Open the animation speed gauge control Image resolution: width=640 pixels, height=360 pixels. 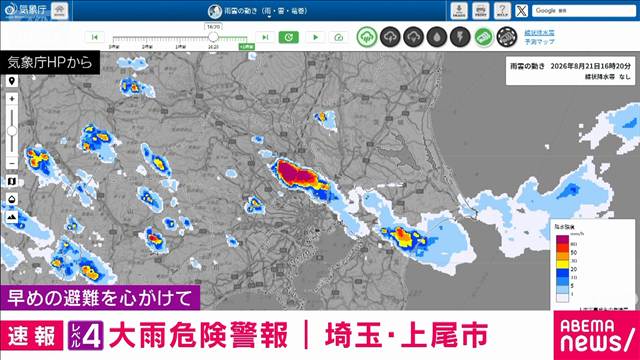coord(339,37)
